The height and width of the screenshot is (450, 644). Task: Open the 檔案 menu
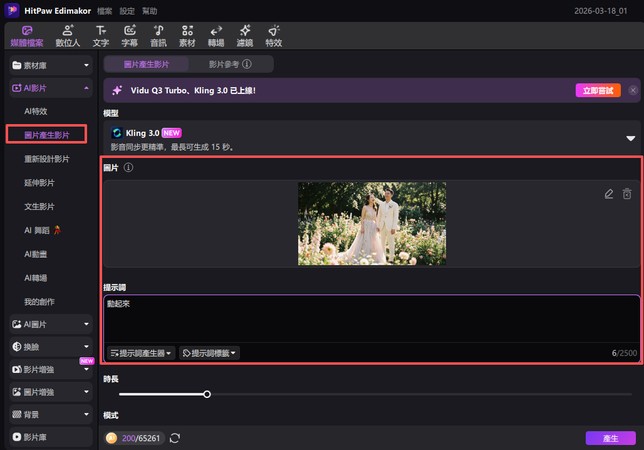[x=104, y=11]
